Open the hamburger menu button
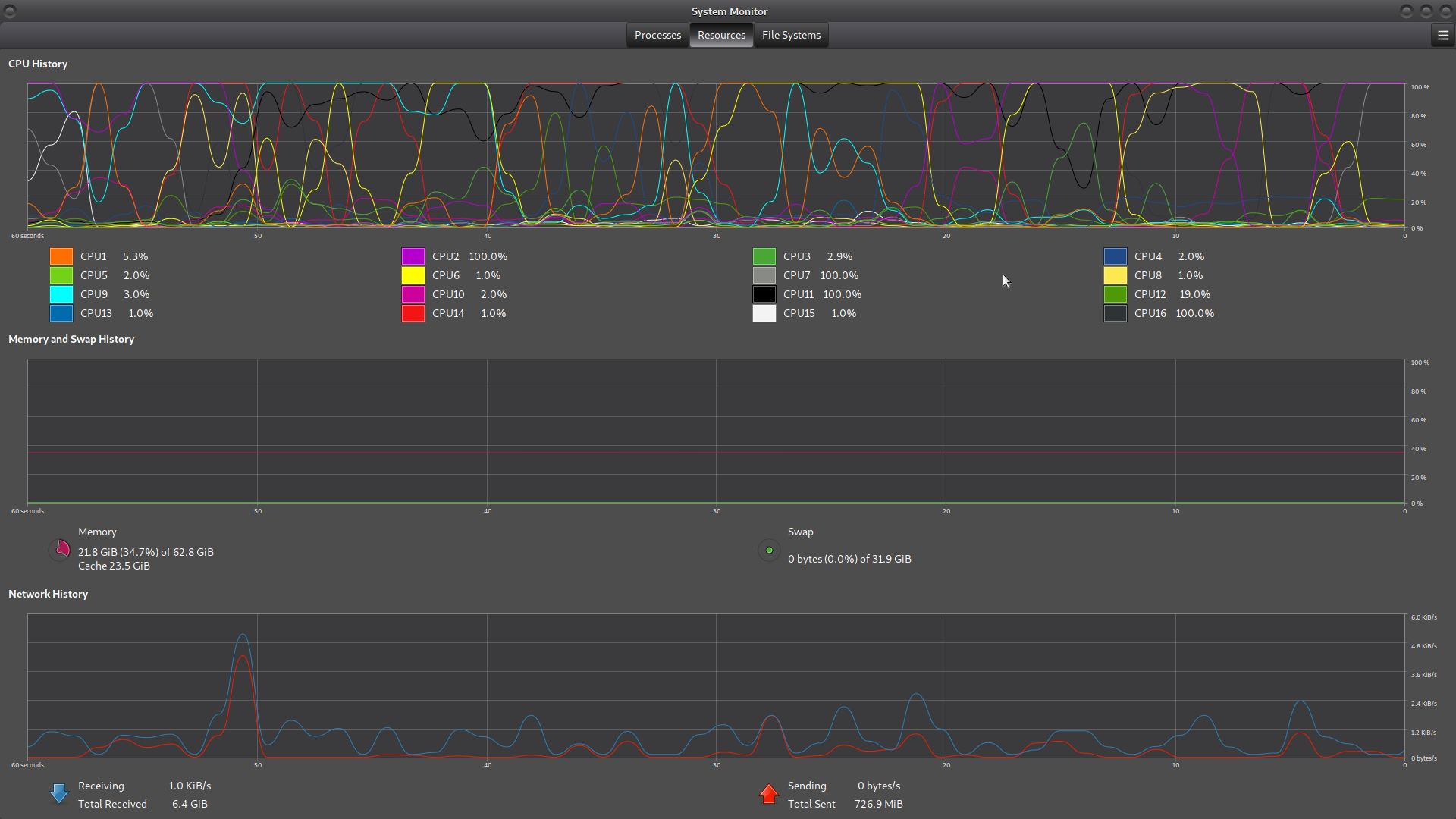This screenshot has height=819, width=1456. pos(1442,36)
